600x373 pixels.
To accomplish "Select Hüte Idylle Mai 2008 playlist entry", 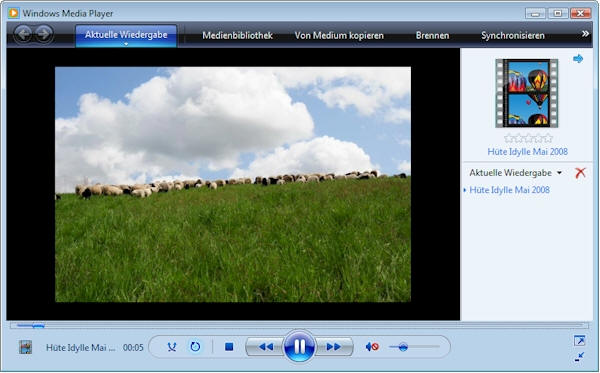I will [x=509, y=190].
